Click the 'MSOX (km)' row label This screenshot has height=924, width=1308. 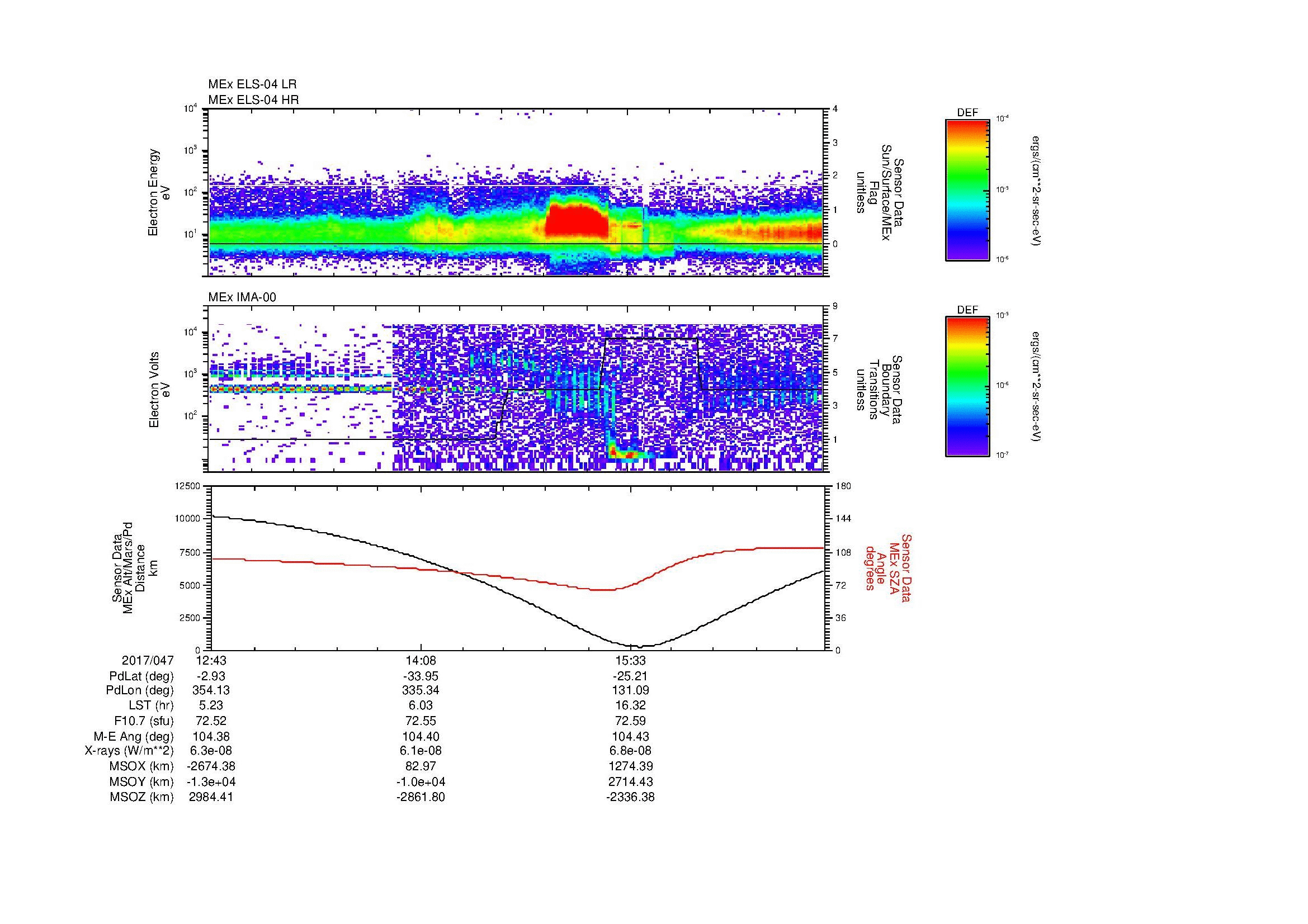(142, 766)
